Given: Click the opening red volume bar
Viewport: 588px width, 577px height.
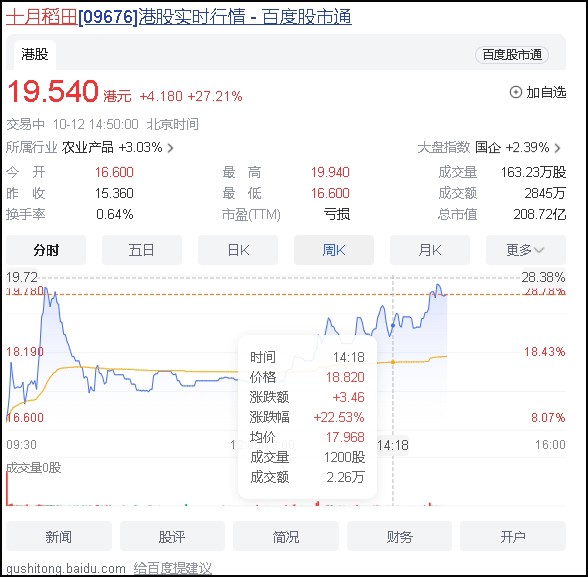Looking at the screenshot, I should coord(7,488).
